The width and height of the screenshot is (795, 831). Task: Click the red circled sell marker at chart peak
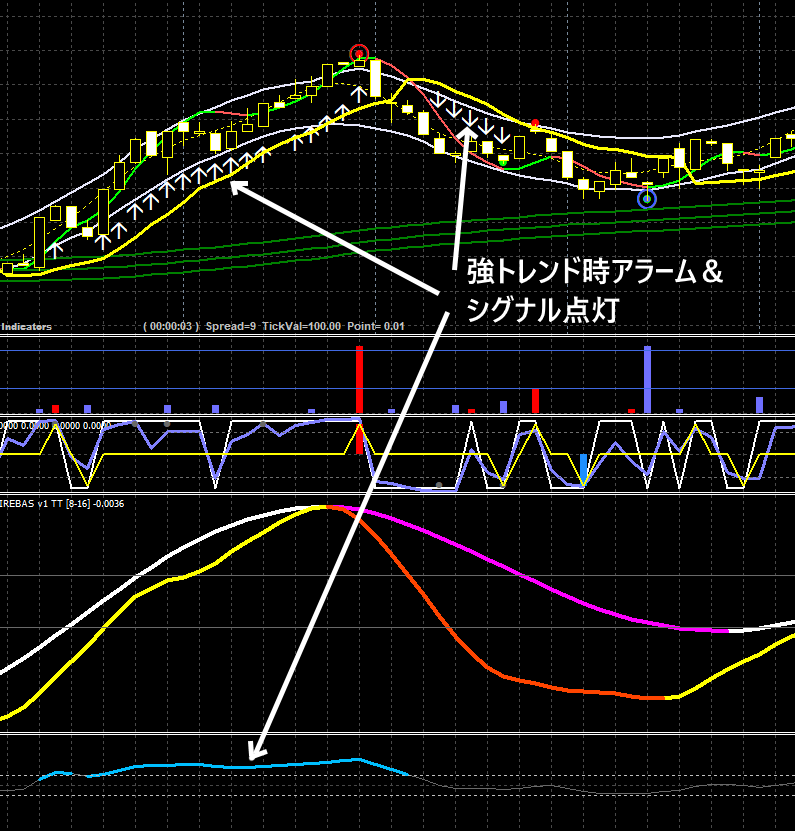pos(359,54)
